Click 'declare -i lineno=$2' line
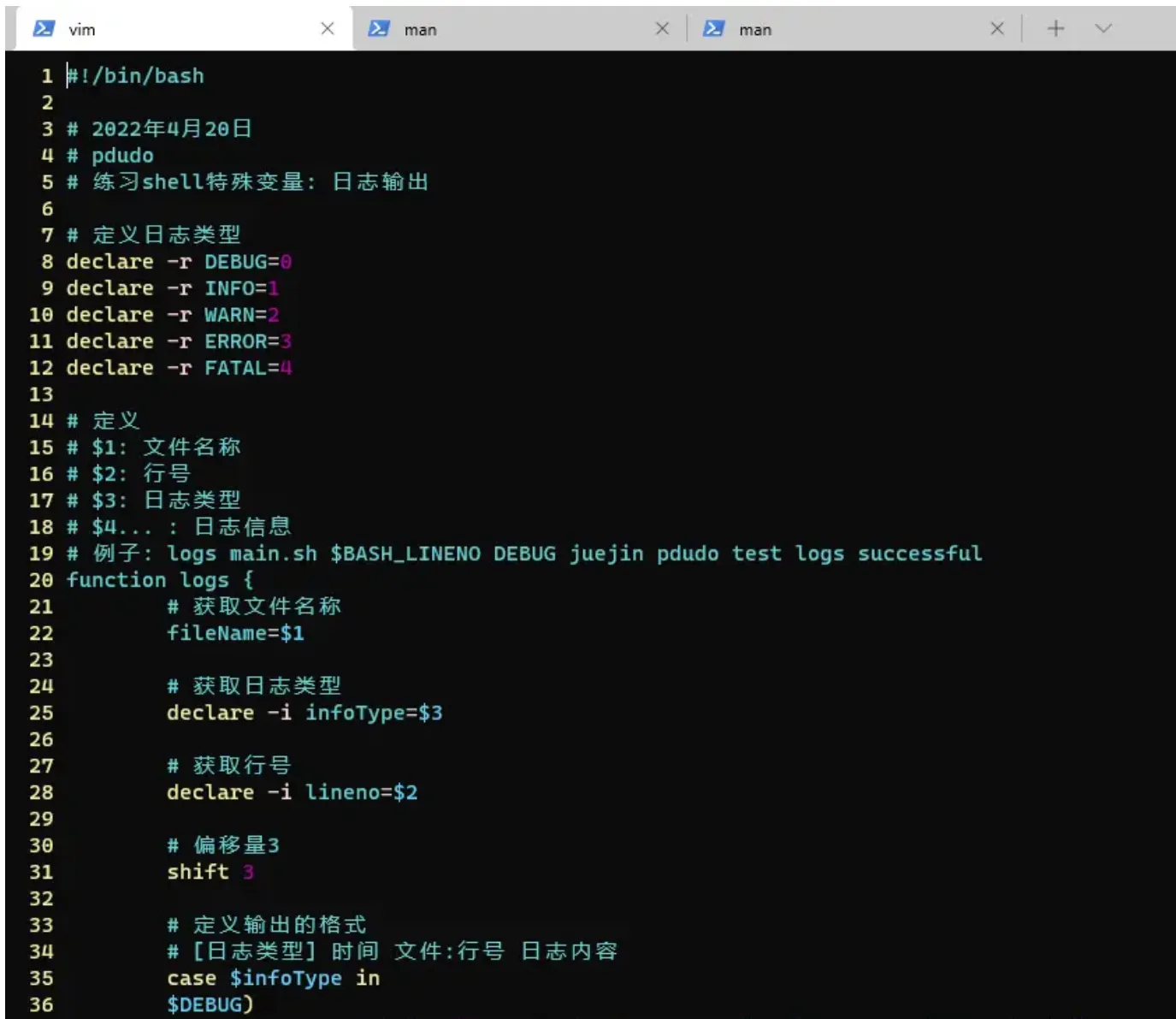 point(293,792)
